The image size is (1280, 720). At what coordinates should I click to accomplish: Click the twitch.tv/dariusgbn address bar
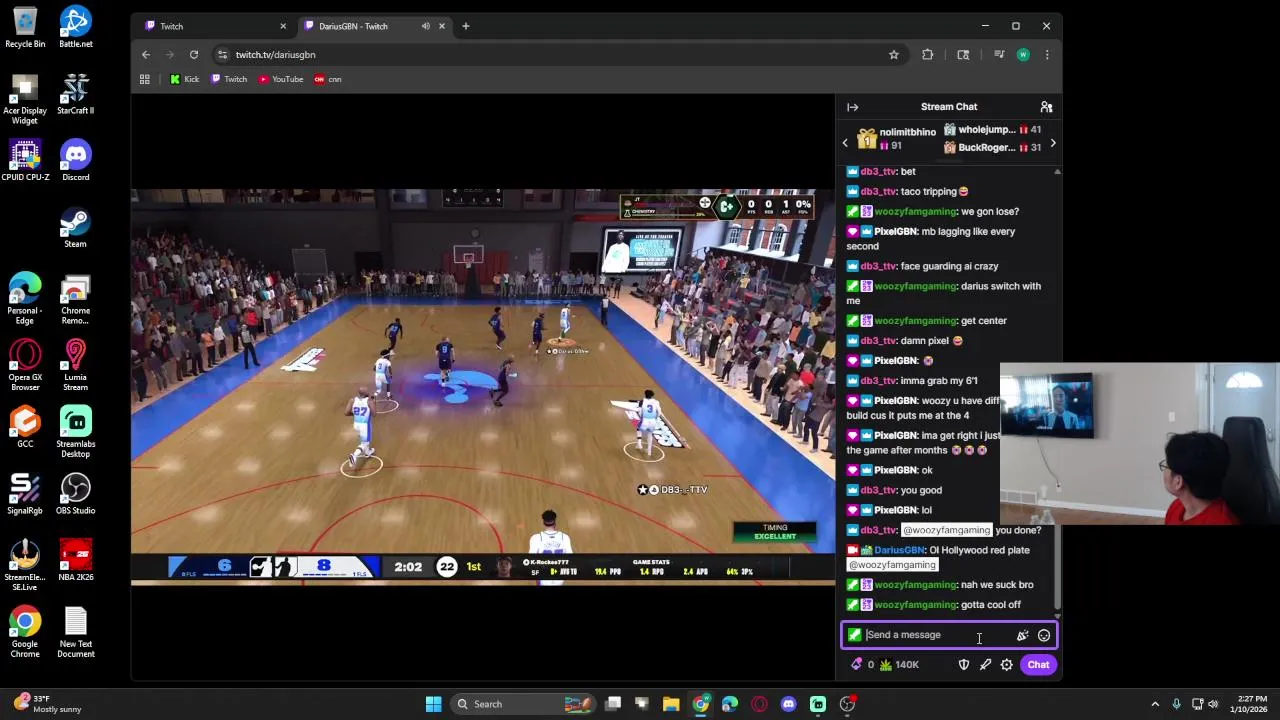(550, 55)
